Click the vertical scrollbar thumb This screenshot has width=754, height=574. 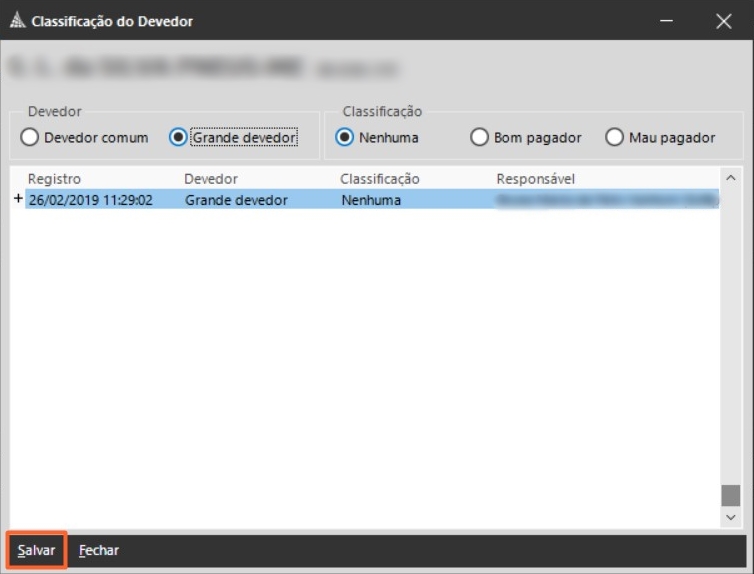coord(730,495)
